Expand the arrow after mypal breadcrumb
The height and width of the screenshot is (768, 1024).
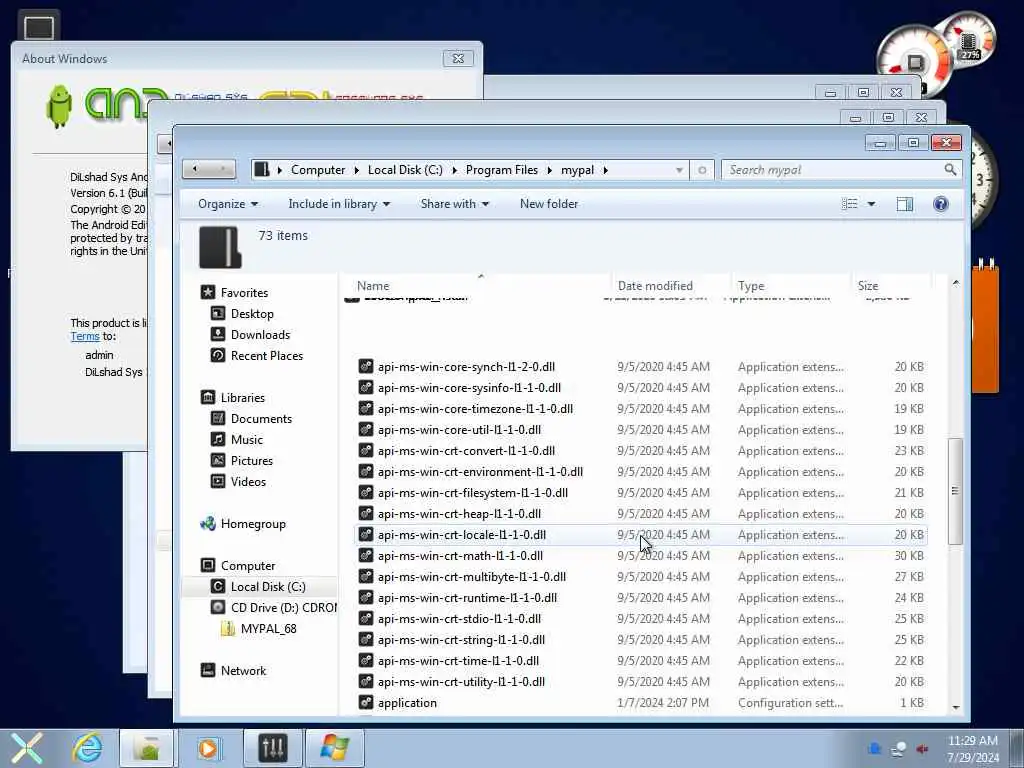click(x=606, y=170)
